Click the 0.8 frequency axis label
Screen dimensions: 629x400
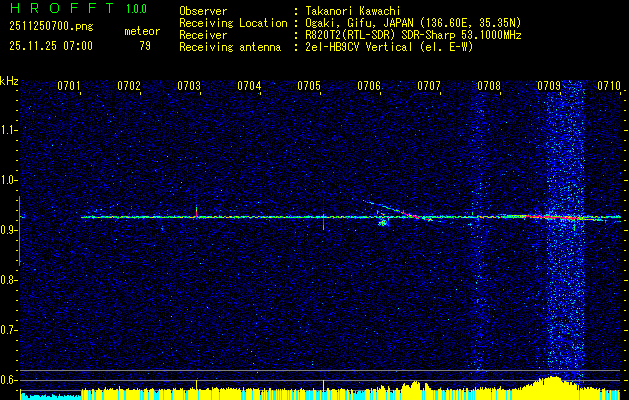coord(8,280)
